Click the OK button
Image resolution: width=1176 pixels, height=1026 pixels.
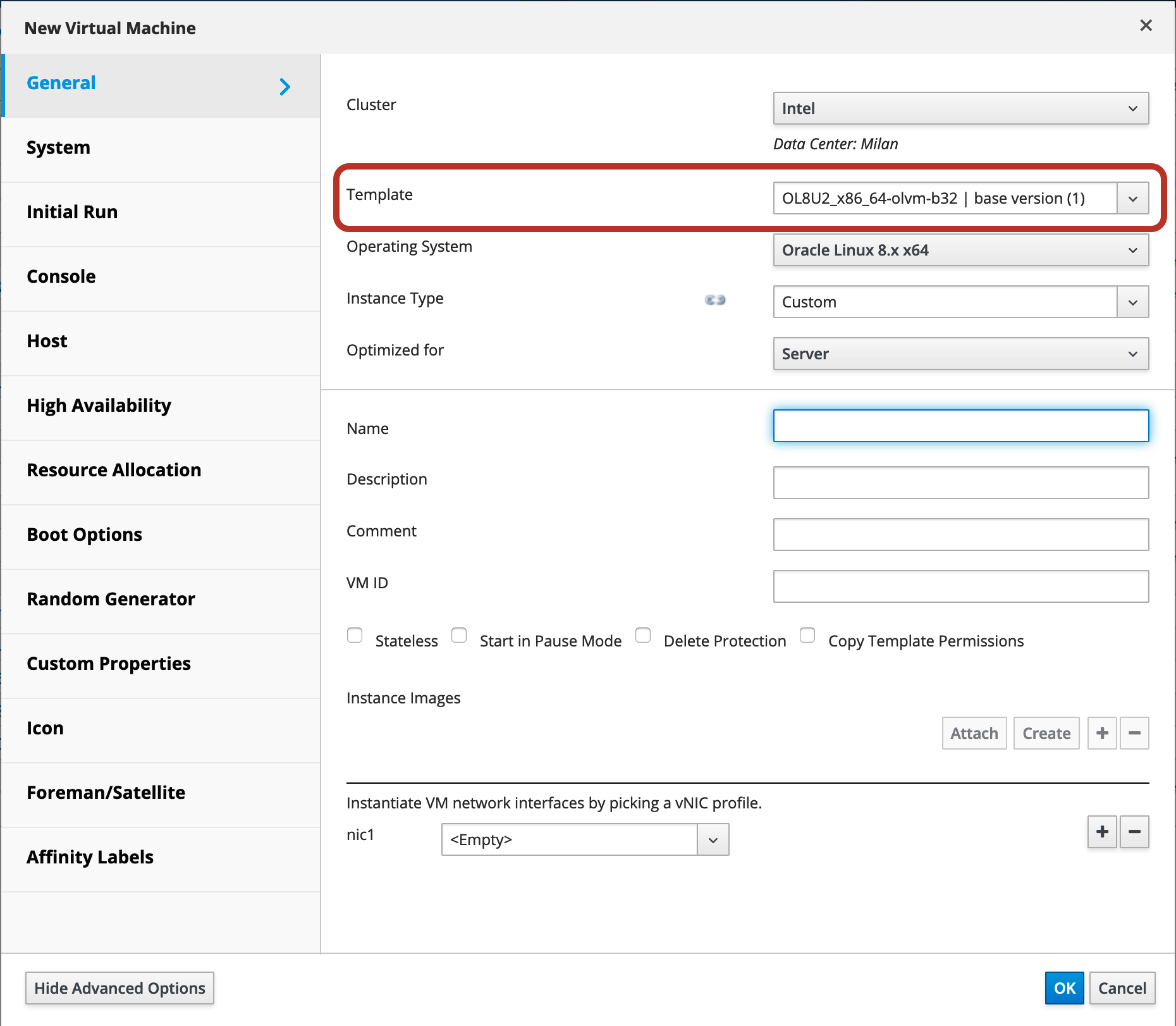click(x=1064, y=988)
